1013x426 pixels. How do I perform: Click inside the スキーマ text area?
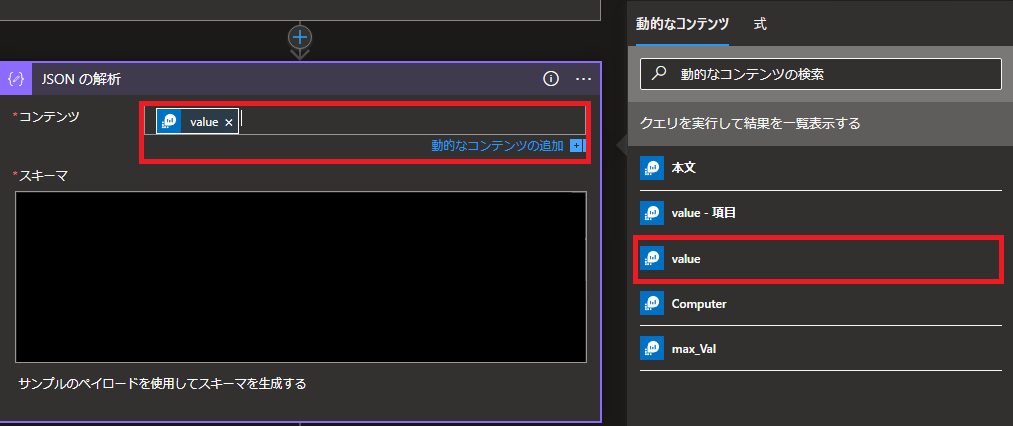pyautogui.click(x=301, y=277)
